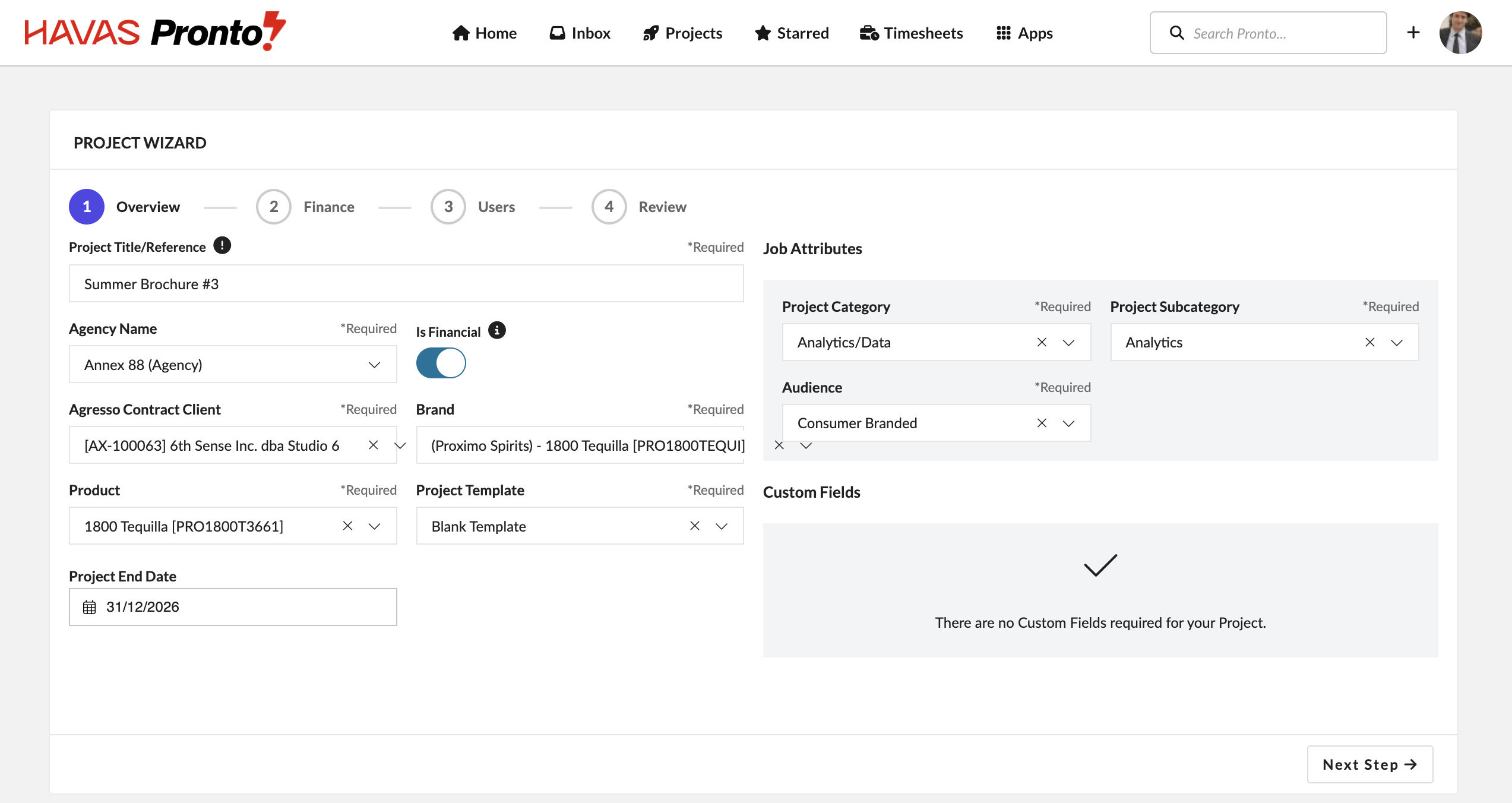Open the Apps menu

click(x=1024, y=33)
